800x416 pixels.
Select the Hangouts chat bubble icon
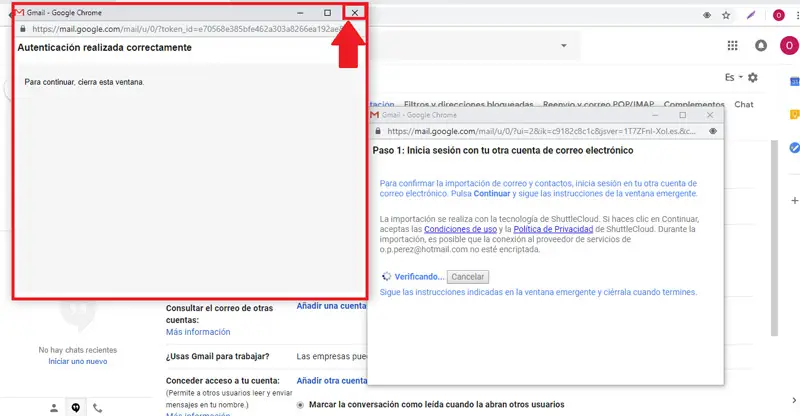point(76,407)
